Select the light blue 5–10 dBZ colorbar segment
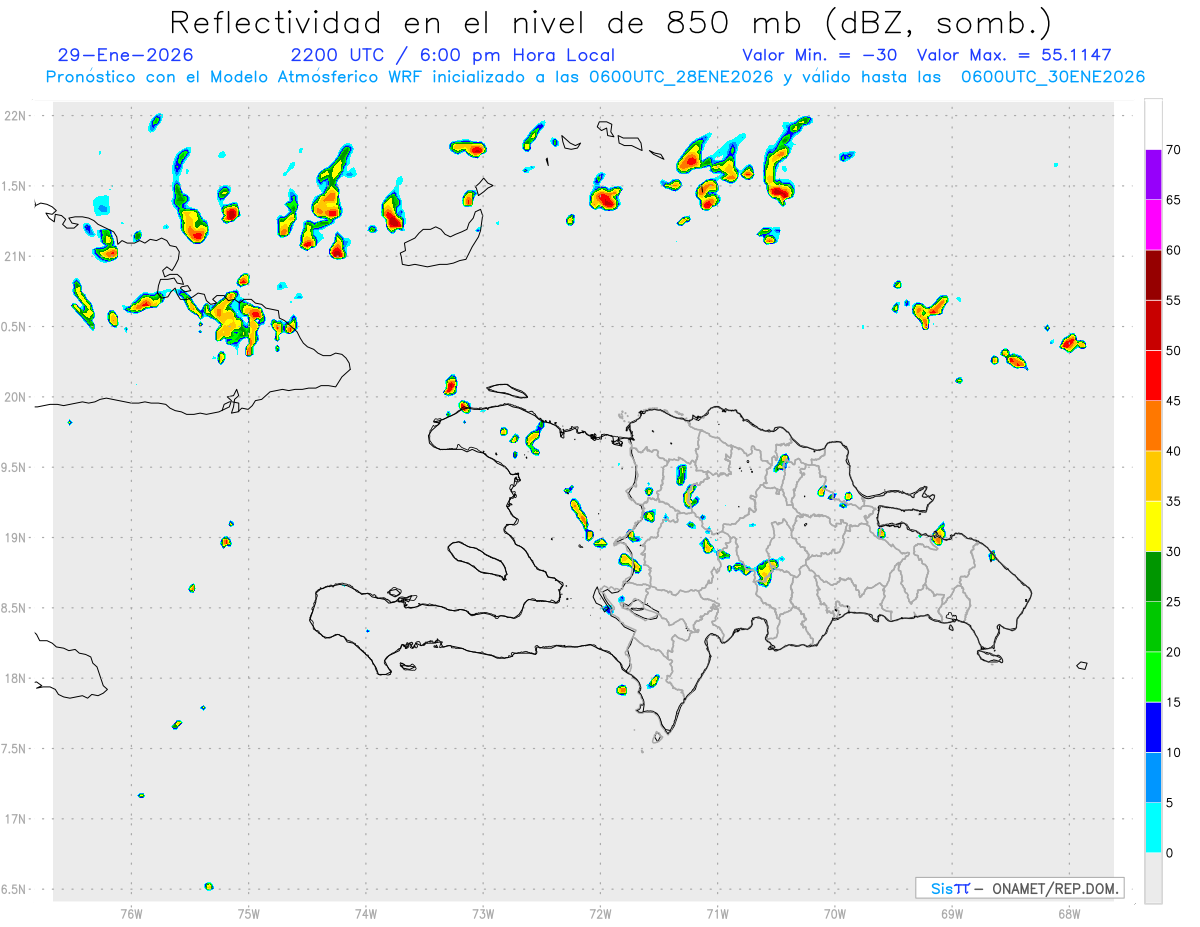 tap(1153, 777)
